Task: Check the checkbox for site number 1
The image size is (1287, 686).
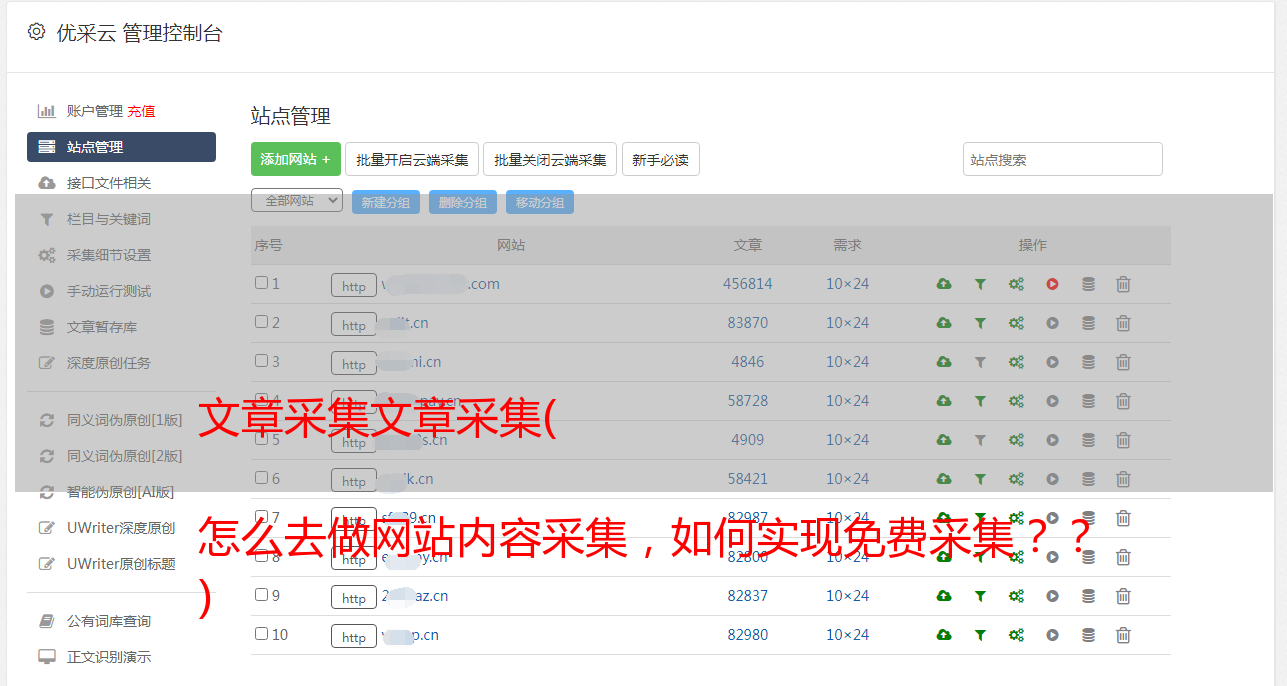Action: click(261, 283)
